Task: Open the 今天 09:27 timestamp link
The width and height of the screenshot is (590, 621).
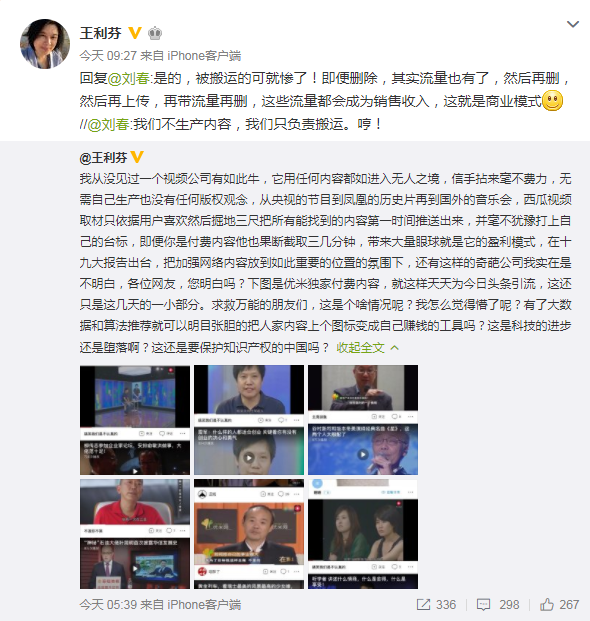Action: (x=108, y=55)
